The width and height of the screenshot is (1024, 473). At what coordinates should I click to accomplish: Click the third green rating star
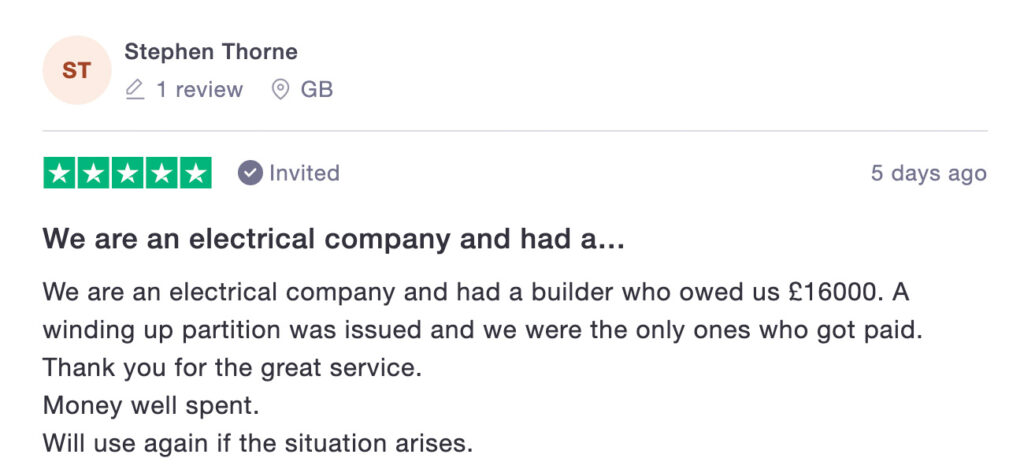tap(128, 173)
